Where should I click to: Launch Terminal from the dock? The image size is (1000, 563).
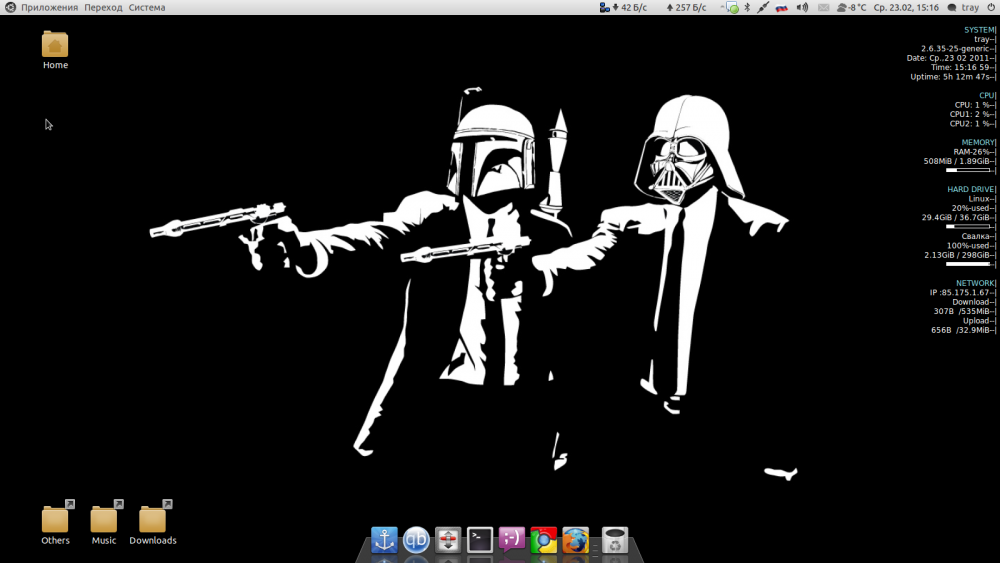pos(480,540)
